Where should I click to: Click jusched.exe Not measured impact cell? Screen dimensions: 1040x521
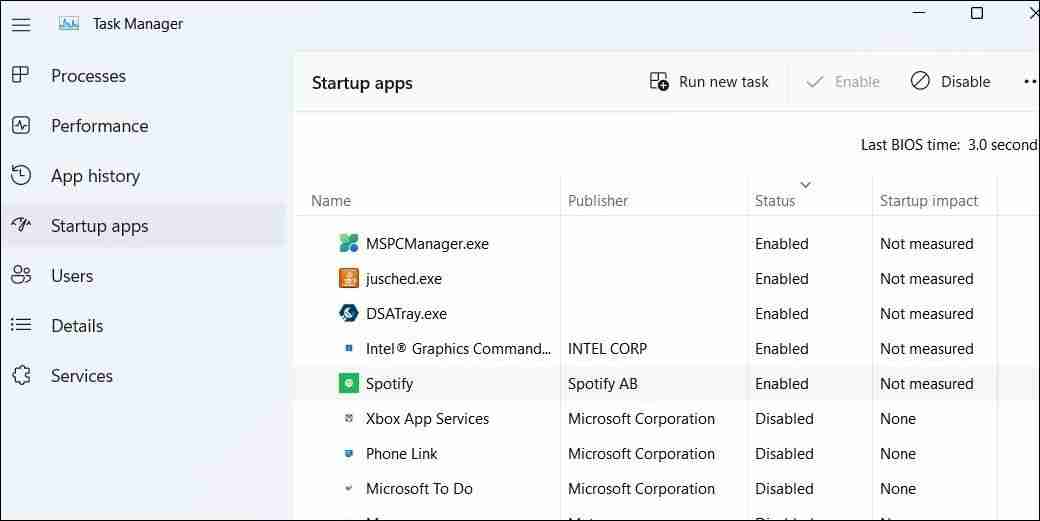pyautogui.click(x=927, y=279)
